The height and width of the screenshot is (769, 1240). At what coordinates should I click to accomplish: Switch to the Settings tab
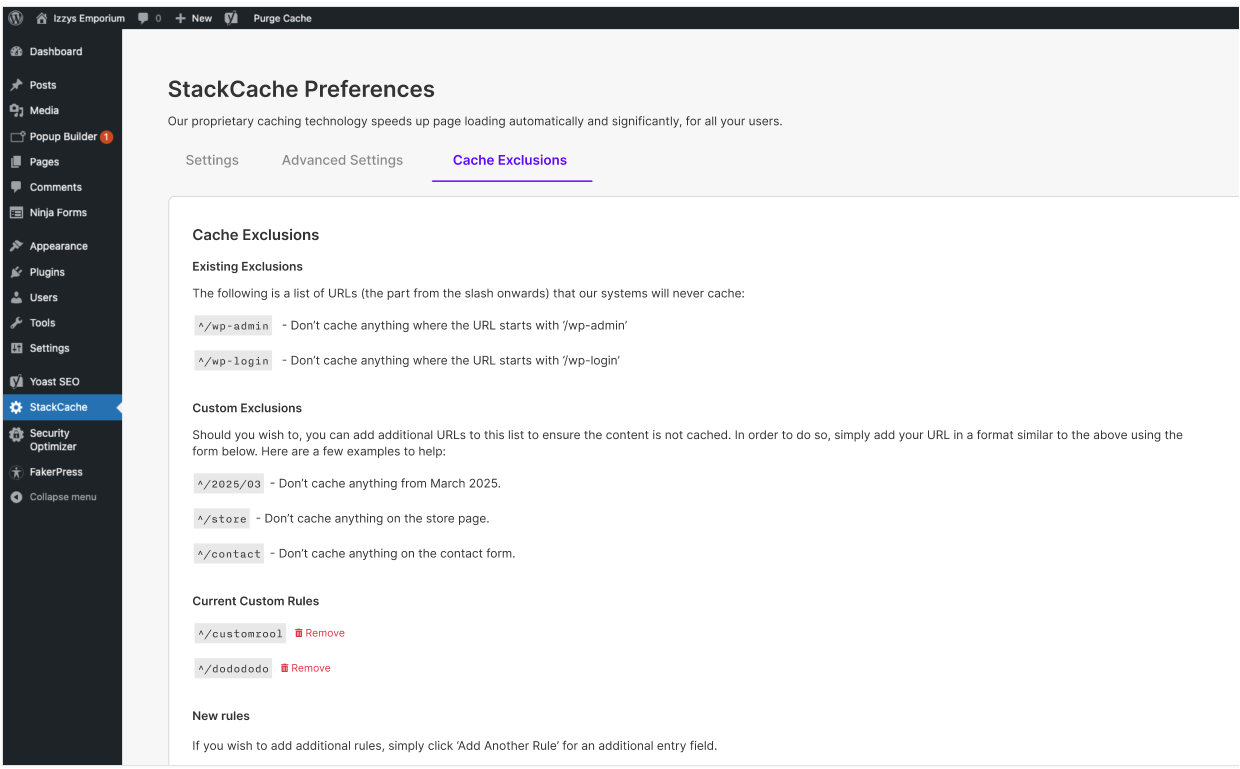[212, 160]
